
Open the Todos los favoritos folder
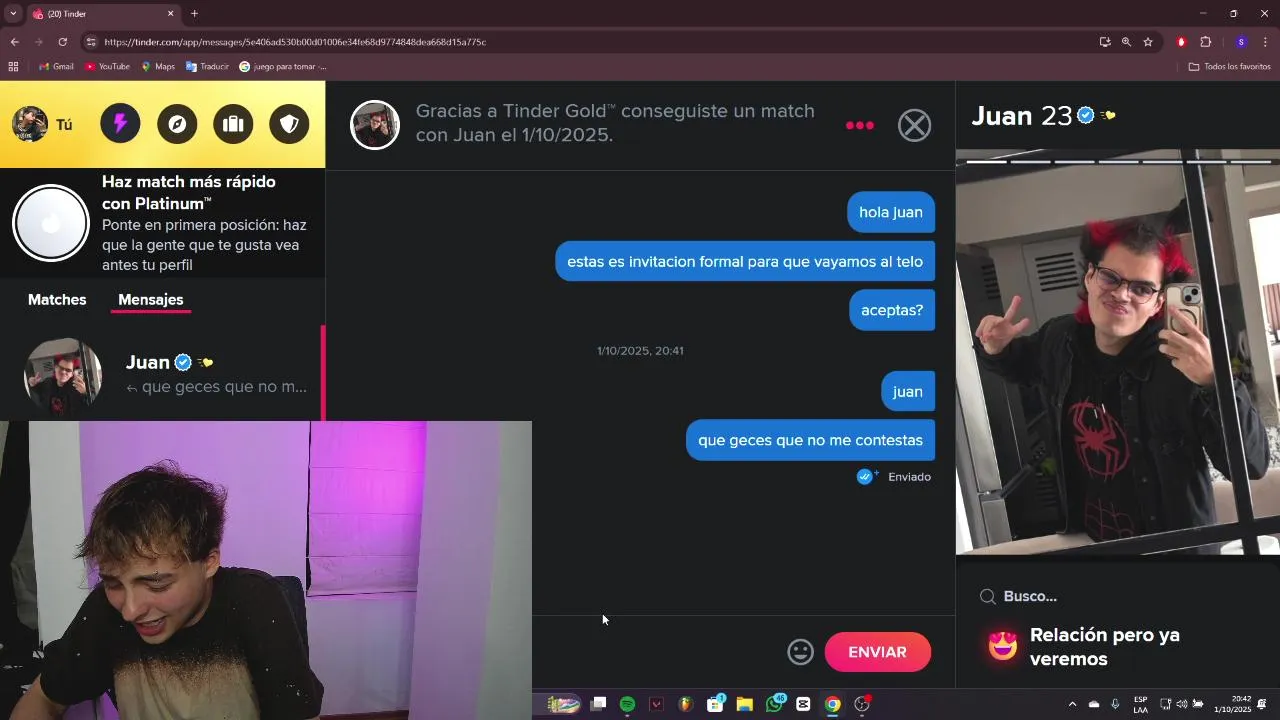click(x=1230, y=67)
